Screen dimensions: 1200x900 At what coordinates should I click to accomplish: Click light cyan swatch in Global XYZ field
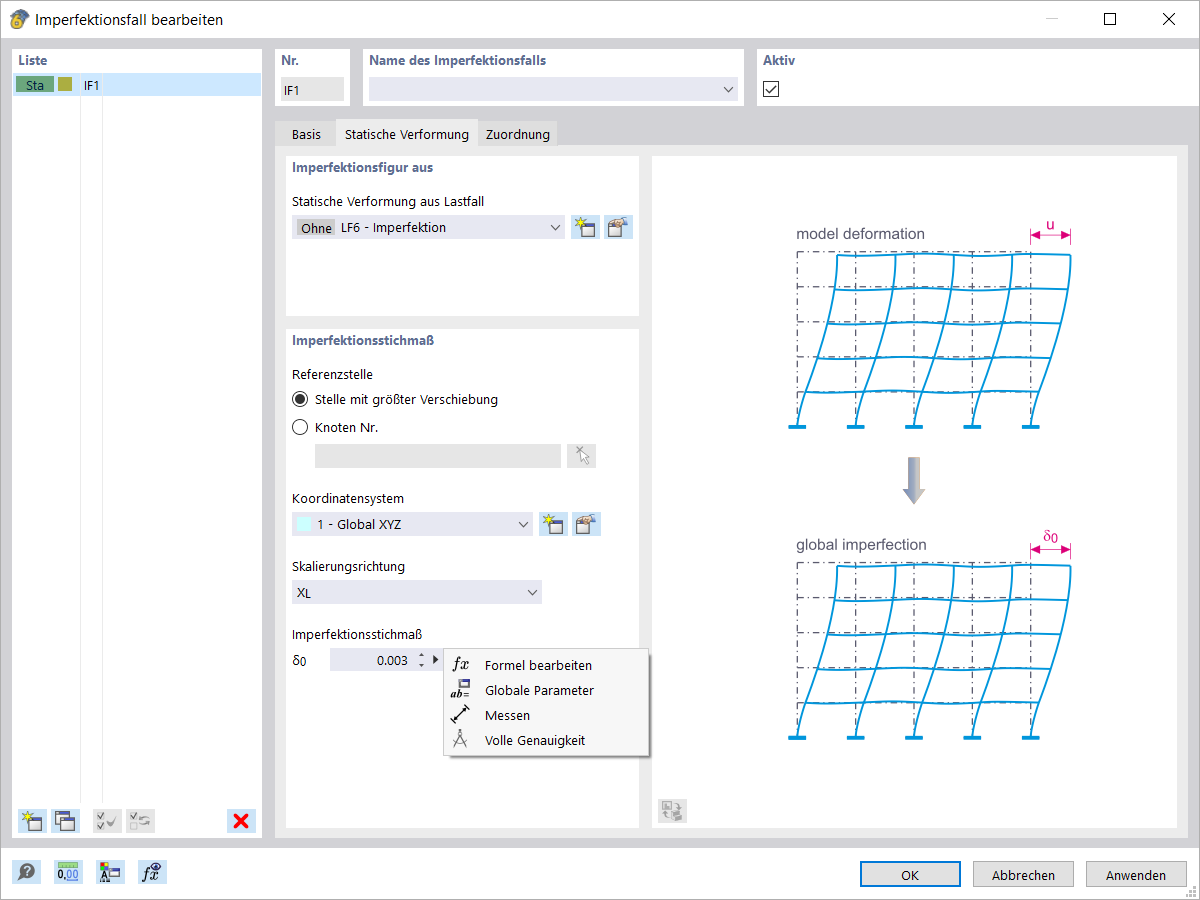pos(305,524)
